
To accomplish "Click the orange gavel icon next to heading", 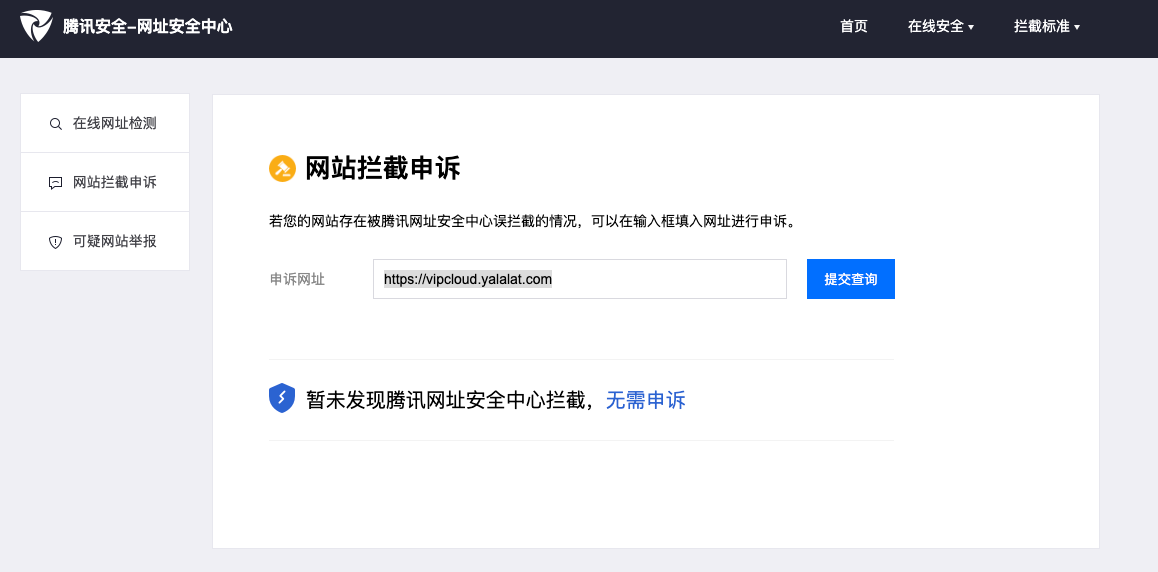I will click(282, 169).
